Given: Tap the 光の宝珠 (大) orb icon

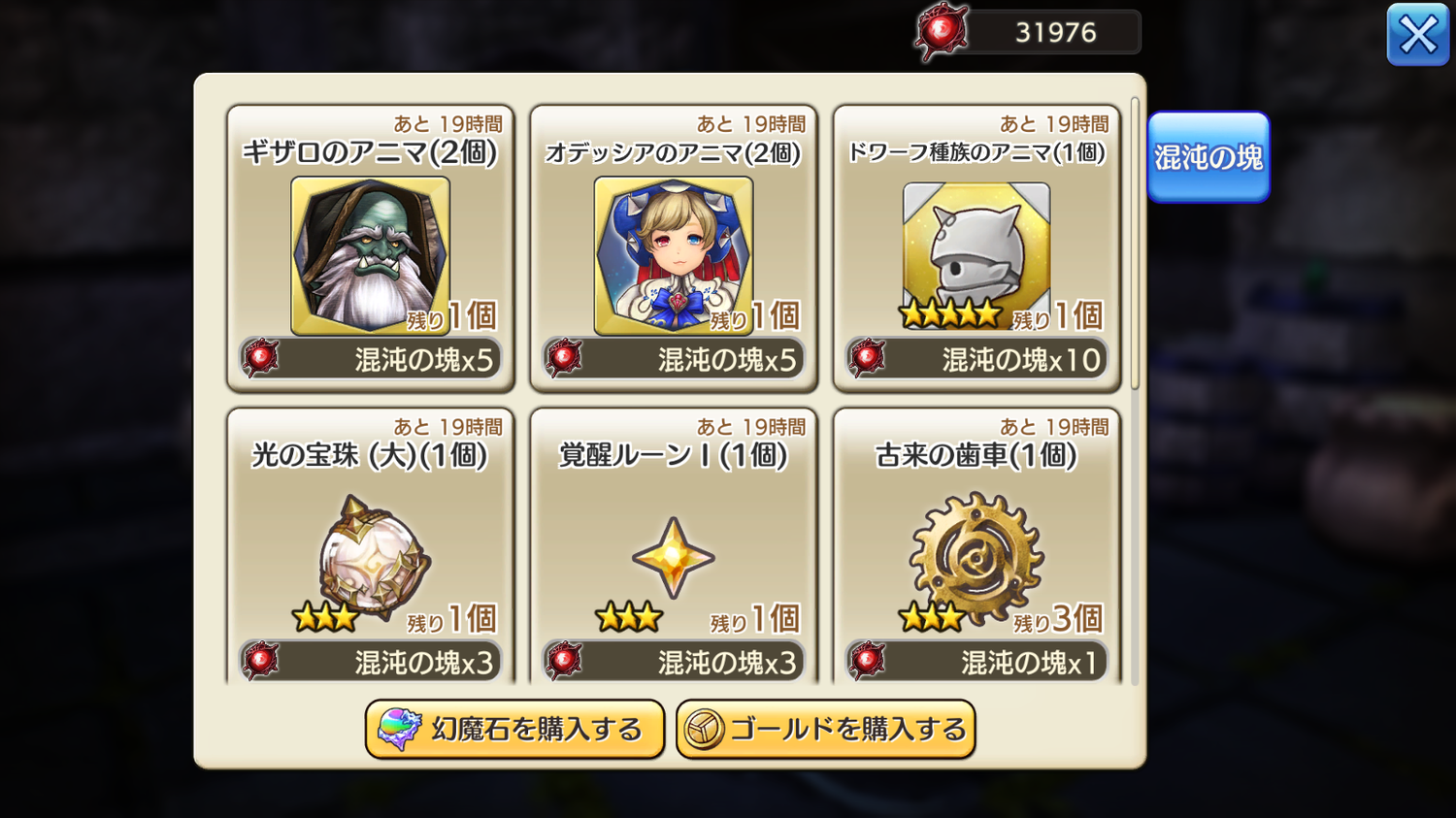Looking at the screenshot, I should [x=374, y=558].
